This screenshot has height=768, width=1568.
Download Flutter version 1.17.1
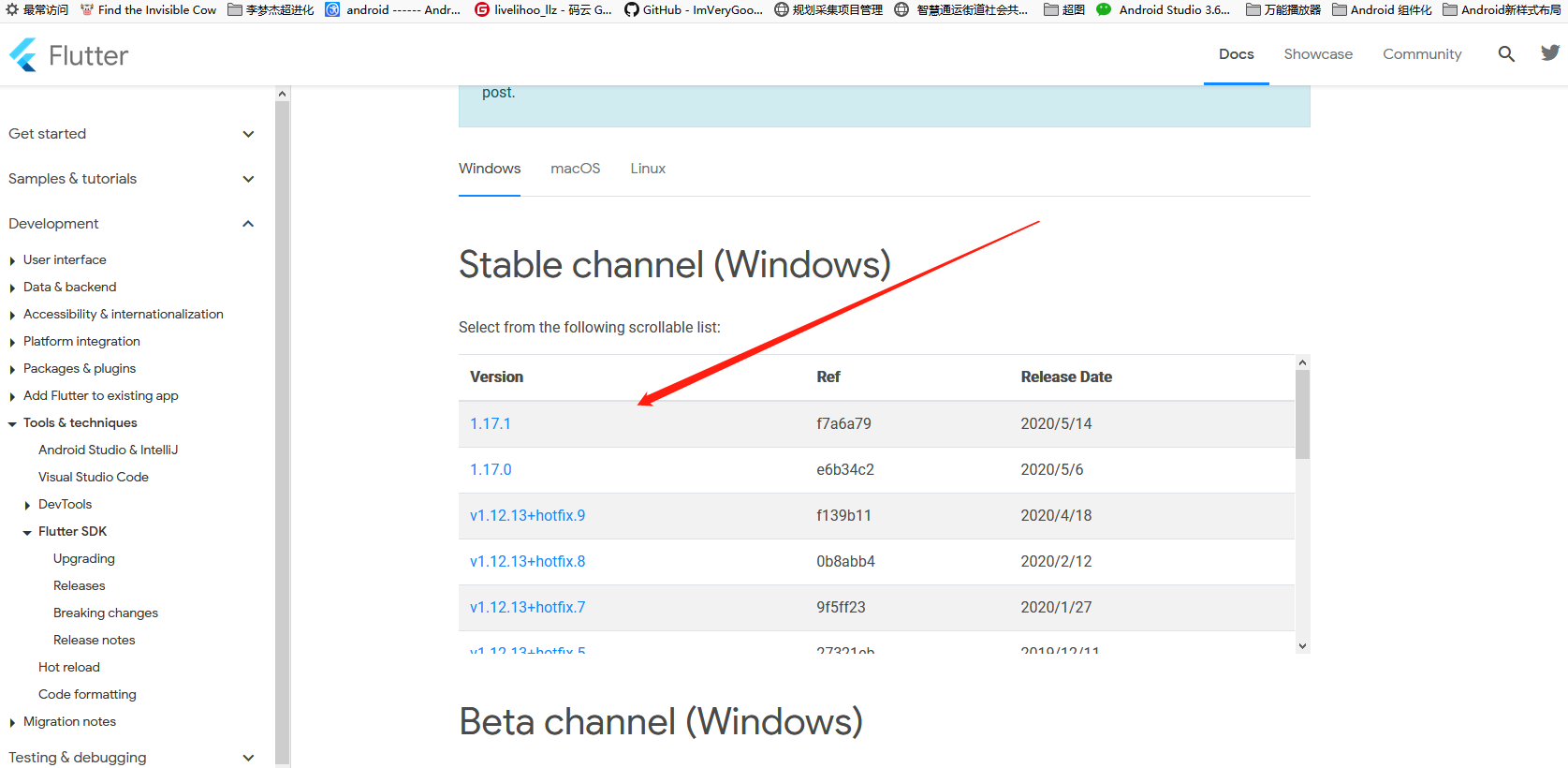click(491, 423)
